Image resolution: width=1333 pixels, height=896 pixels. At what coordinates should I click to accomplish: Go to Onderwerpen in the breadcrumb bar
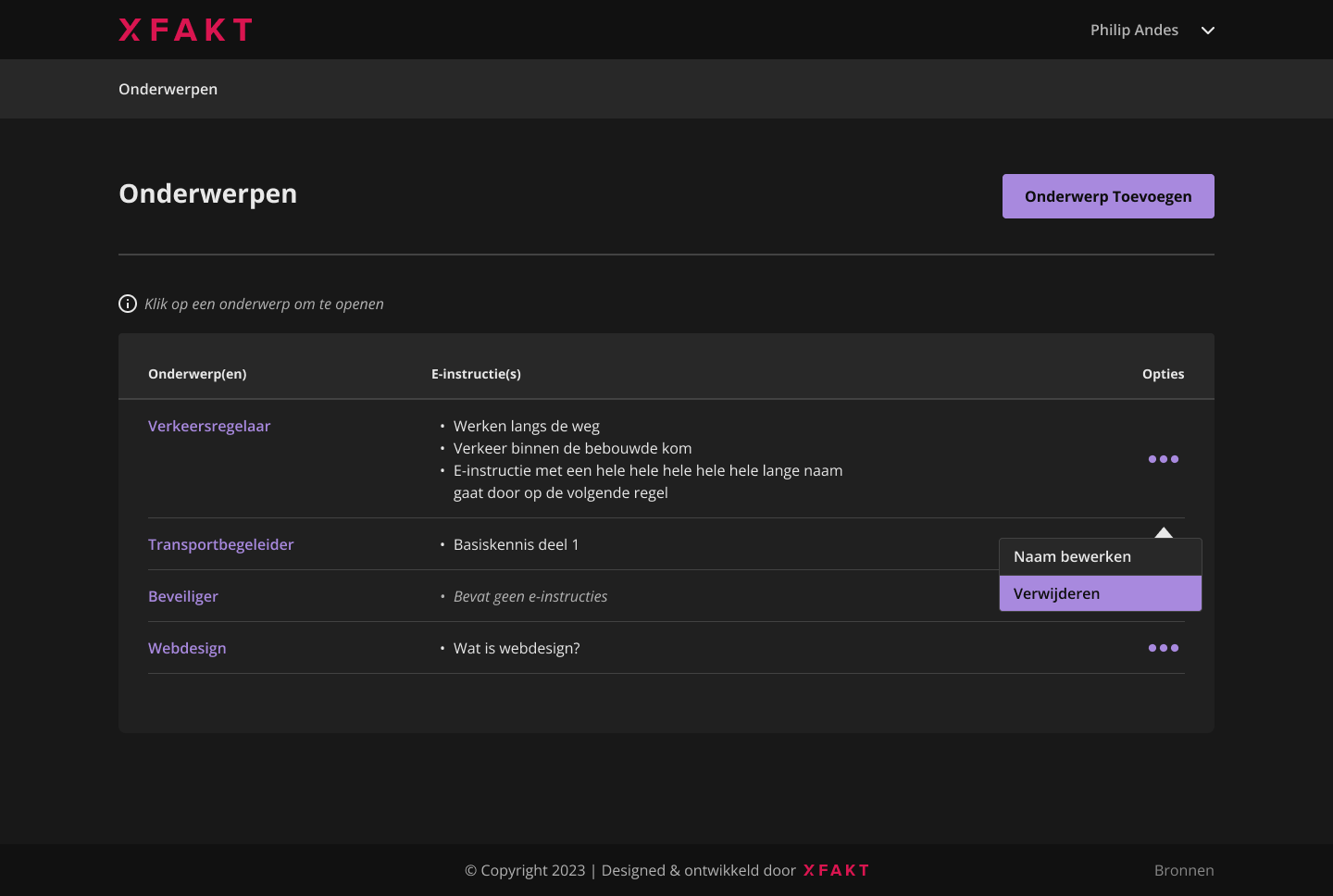click(x=168, y=89)
